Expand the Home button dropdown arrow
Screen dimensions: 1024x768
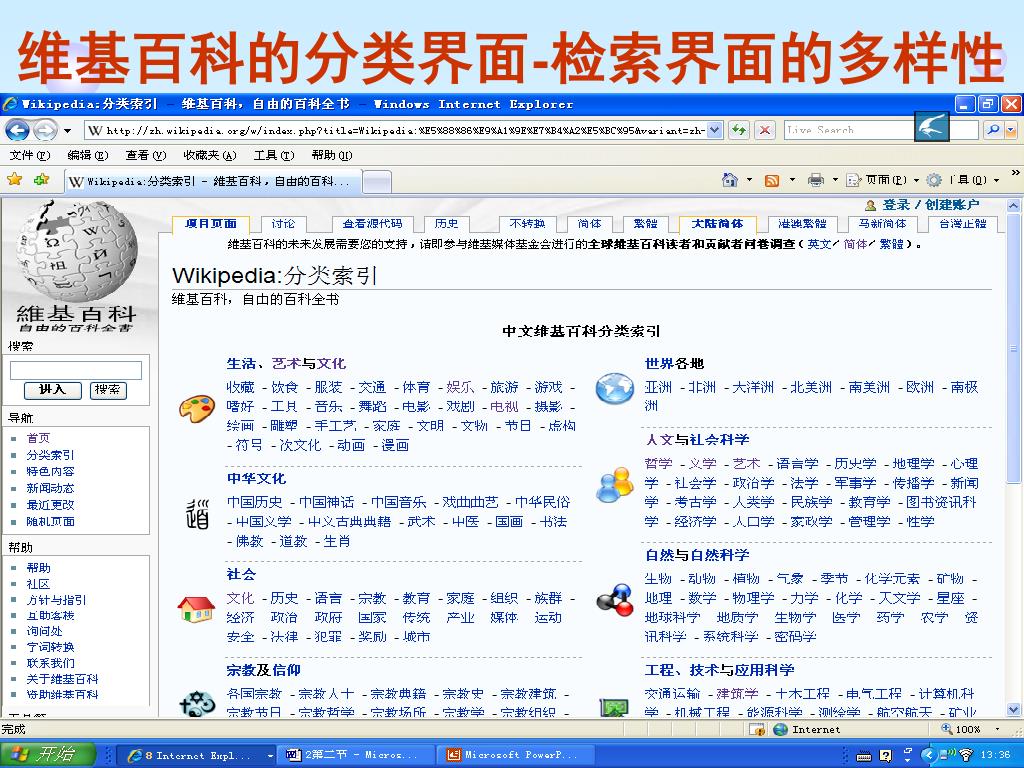749,180
